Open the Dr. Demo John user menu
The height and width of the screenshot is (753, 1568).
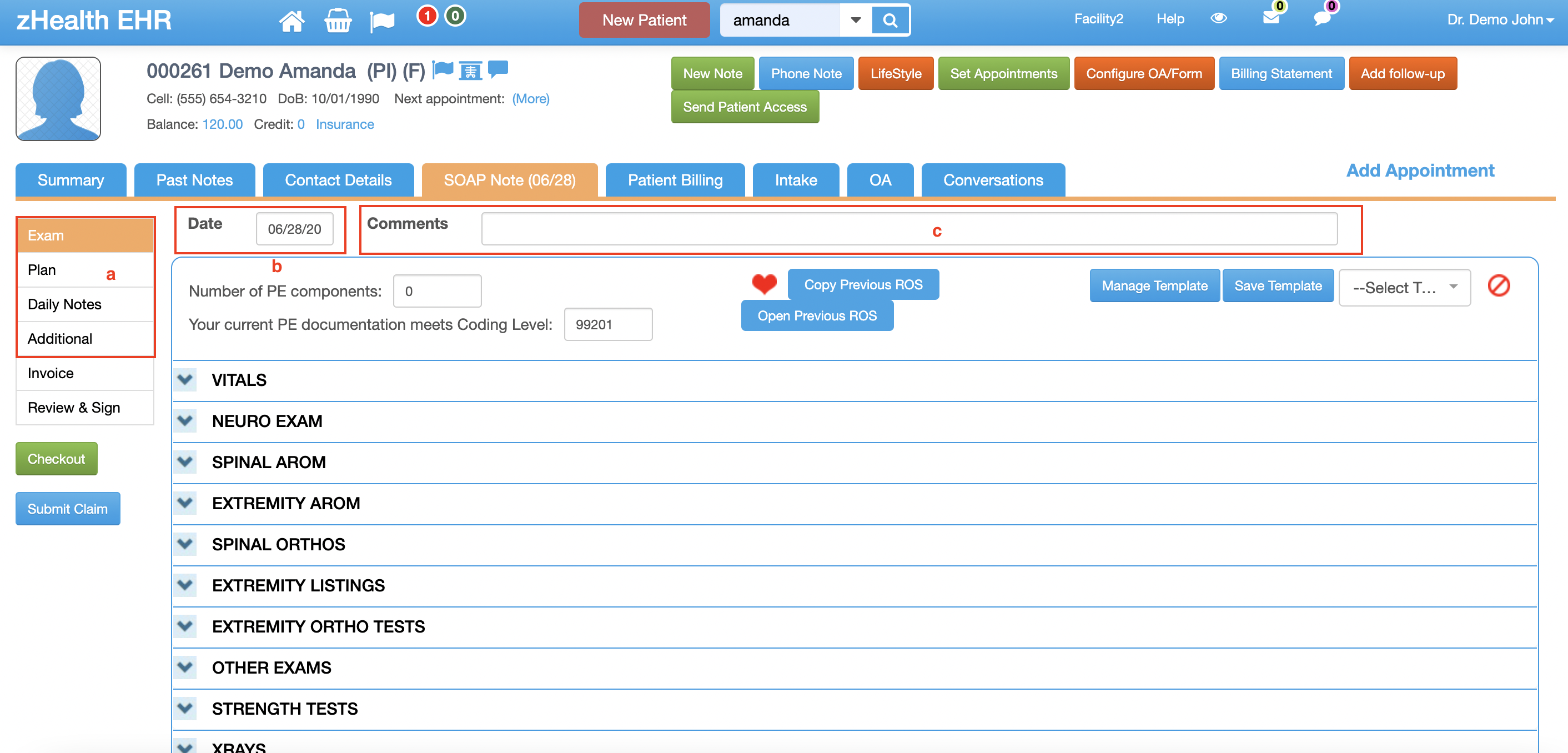point(1501,19)
